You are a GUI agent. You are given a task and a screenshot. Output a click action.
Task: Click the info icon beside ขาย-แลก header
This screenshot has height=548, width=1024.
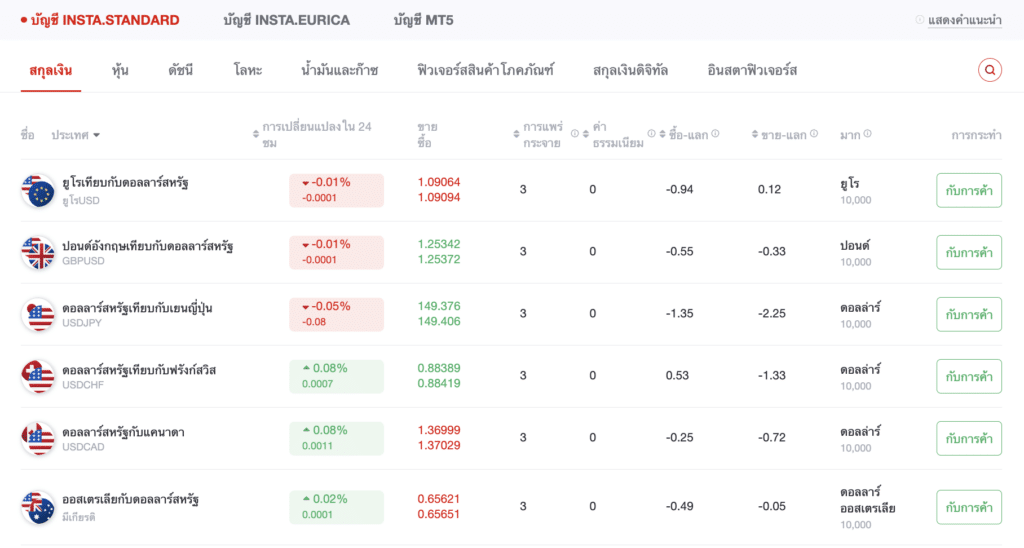[814, 134]
